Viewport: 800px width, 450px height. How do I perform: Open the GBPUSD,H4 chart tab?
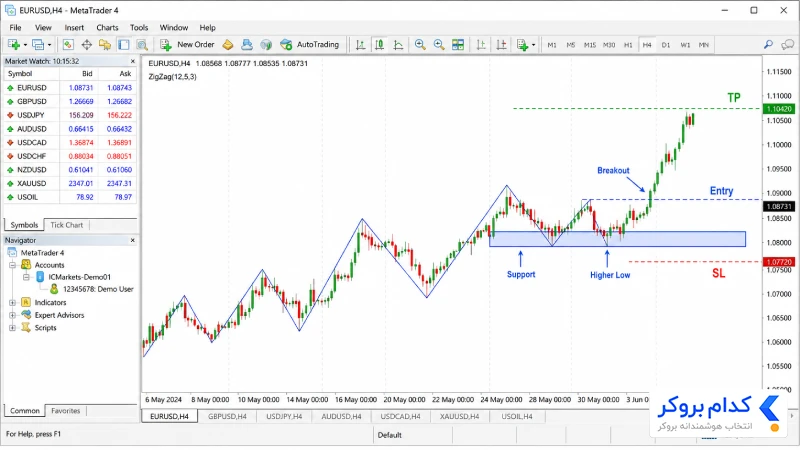pyautogui.click(x=227, y=417)
